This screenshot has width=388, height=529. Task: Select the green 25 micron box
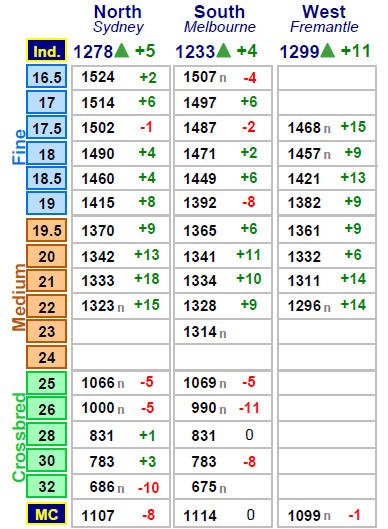[x=47, y=383]
